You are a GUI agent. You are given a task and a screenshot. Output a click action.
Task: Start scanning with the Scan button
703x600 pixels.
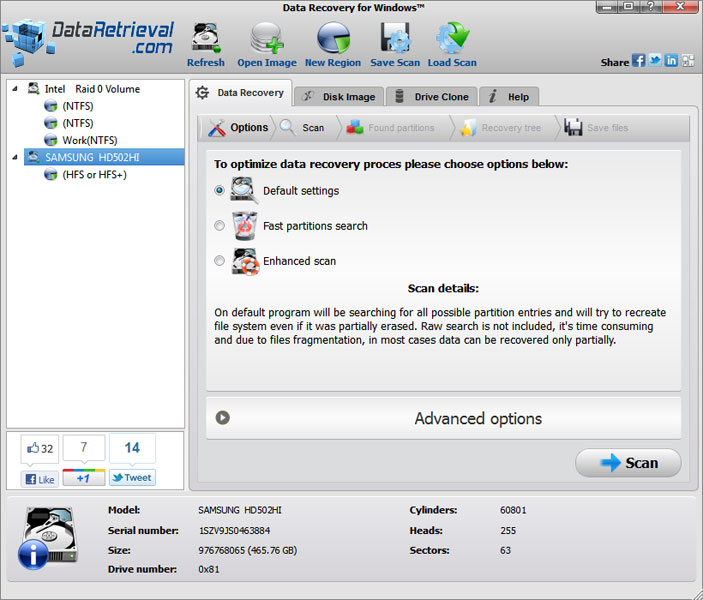click(x=628, y=463)
